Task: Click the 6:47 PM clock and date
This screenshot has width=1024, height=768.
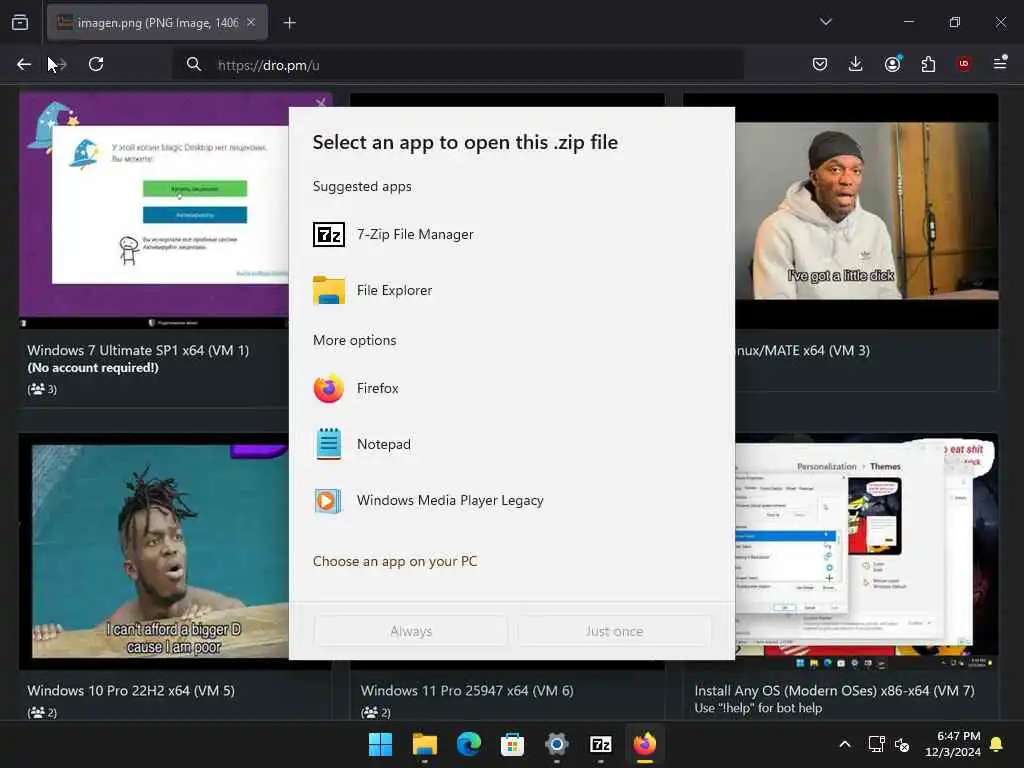Action: tap(953, 744)
